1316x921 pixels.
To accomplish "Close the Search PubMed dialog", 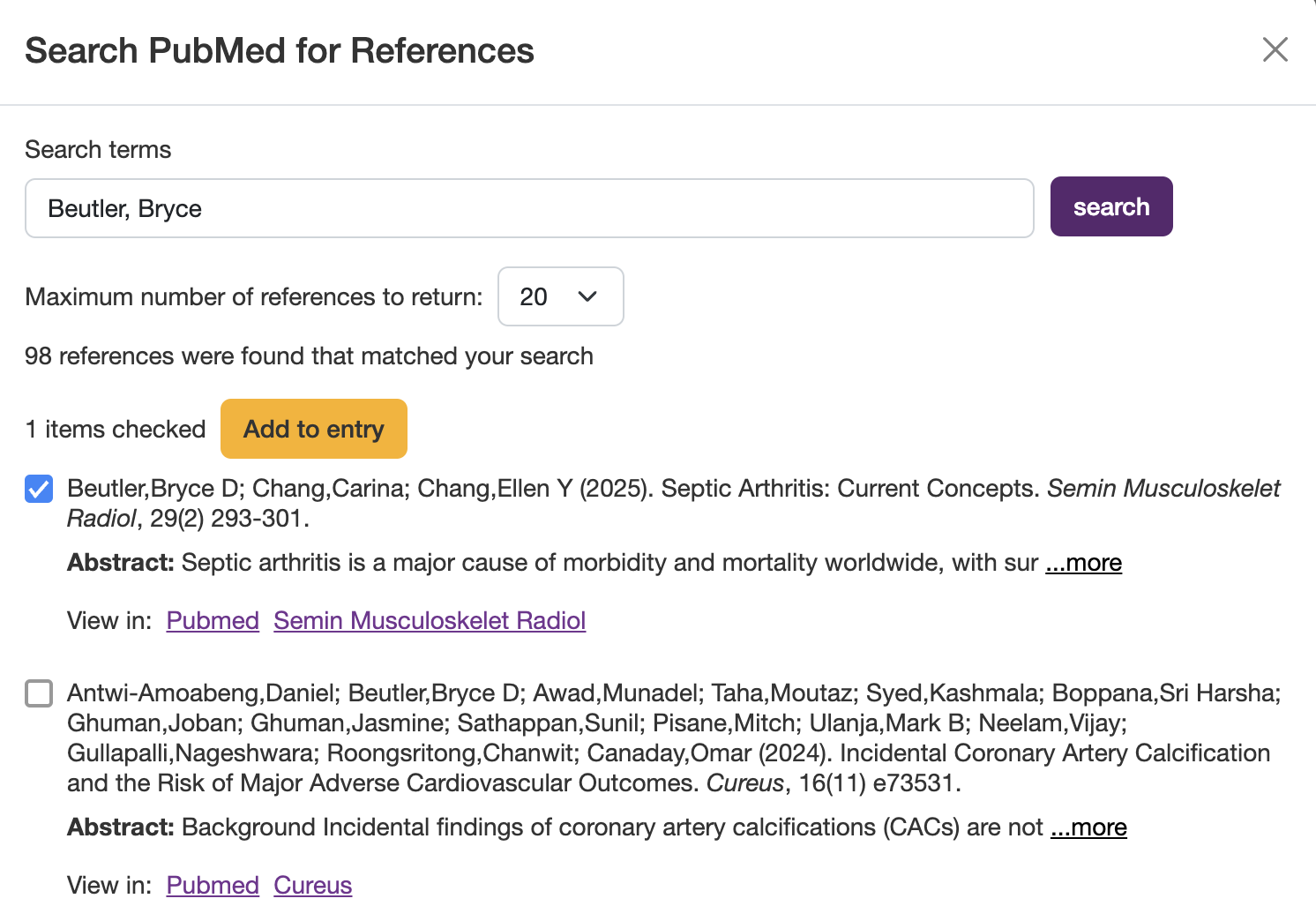I will tap(1275, 50).
